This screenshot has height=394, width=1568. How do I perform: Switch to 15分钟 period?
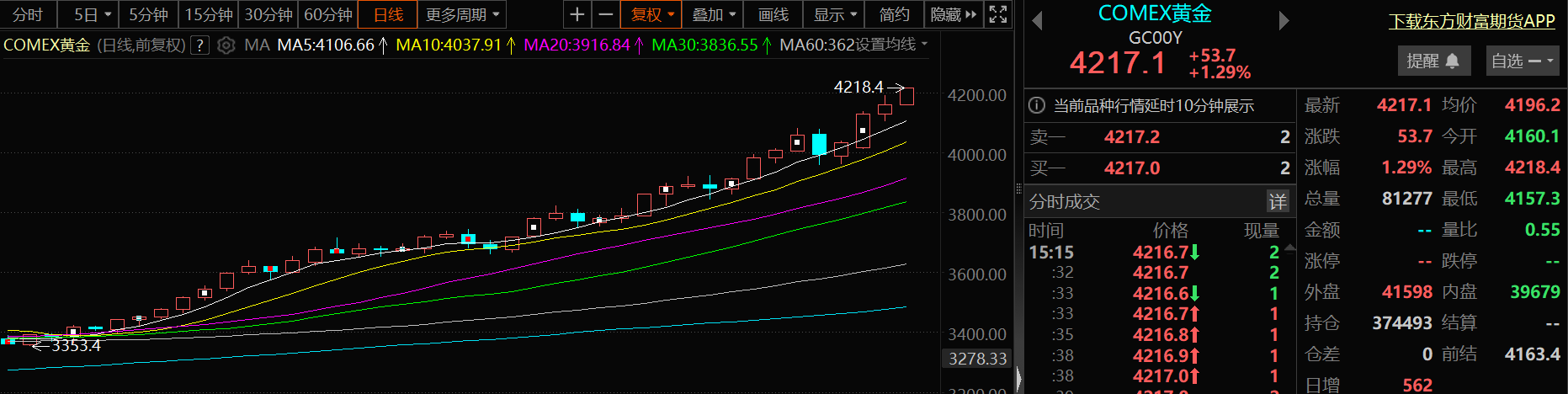[209, 14]
